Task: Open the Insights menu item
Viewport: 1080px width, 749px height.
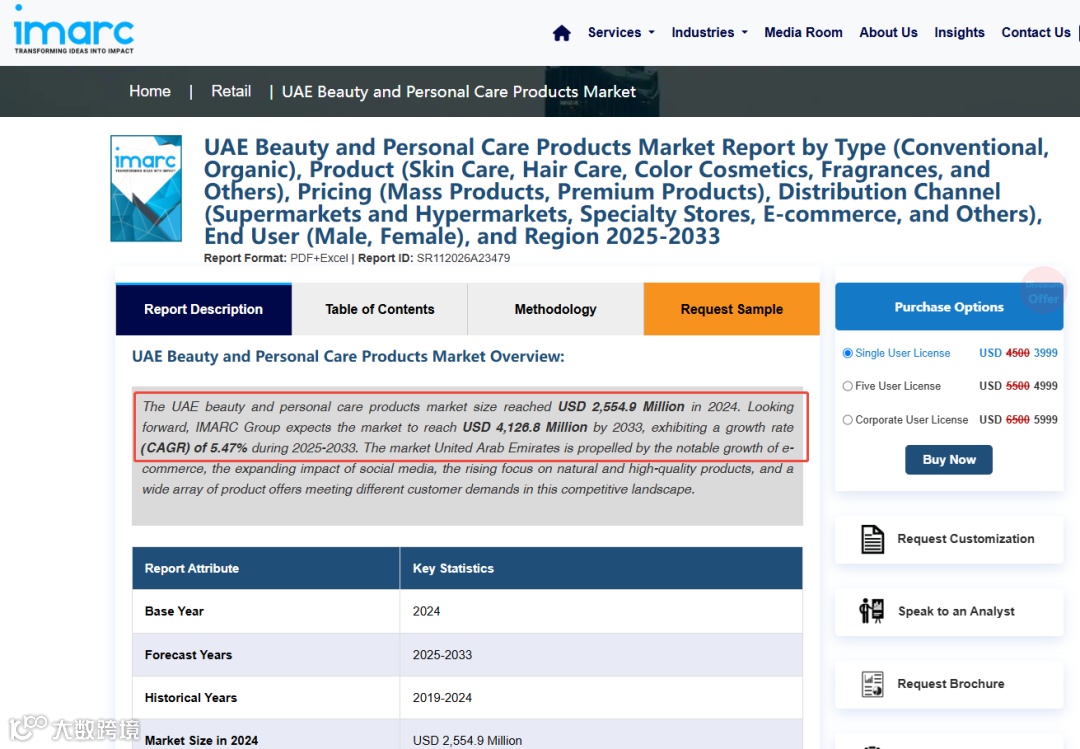Action: pos(959,32)
